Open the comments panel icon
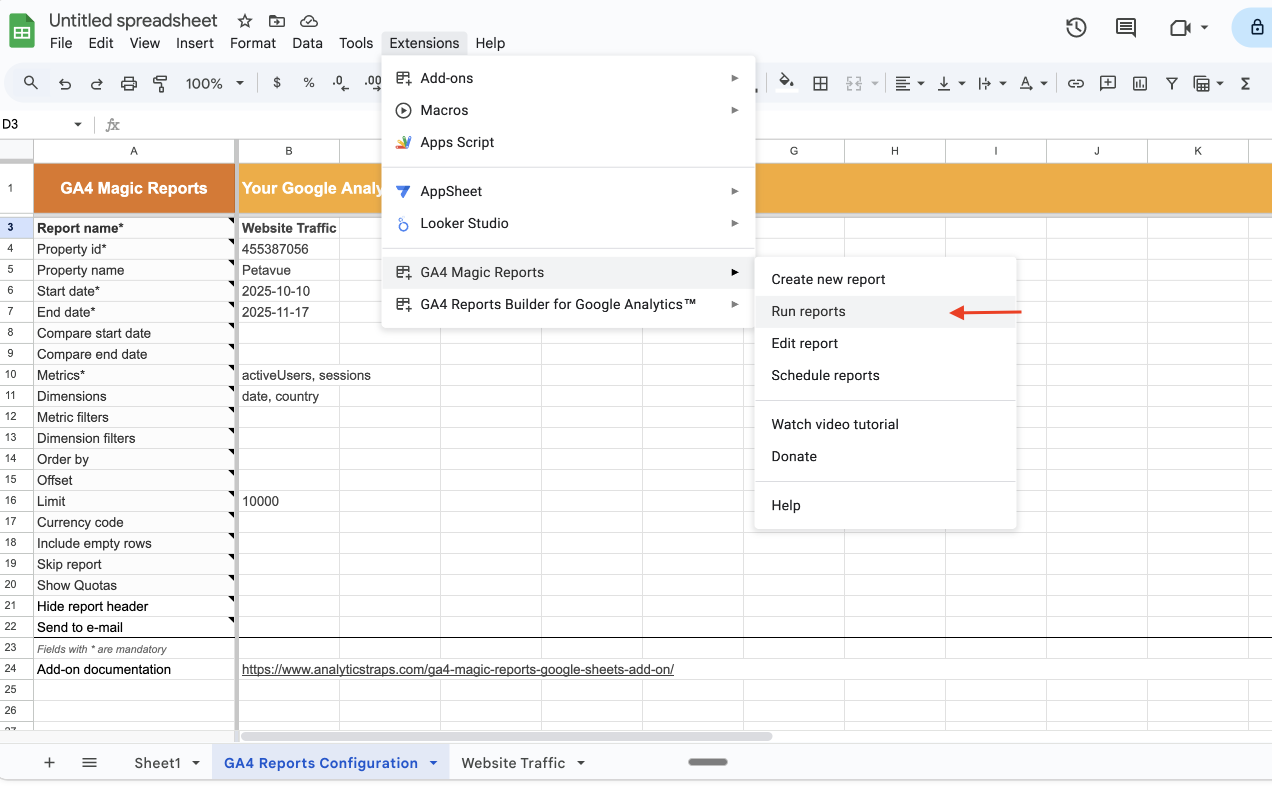1272x792 pixels. [x=1126, y=28]
